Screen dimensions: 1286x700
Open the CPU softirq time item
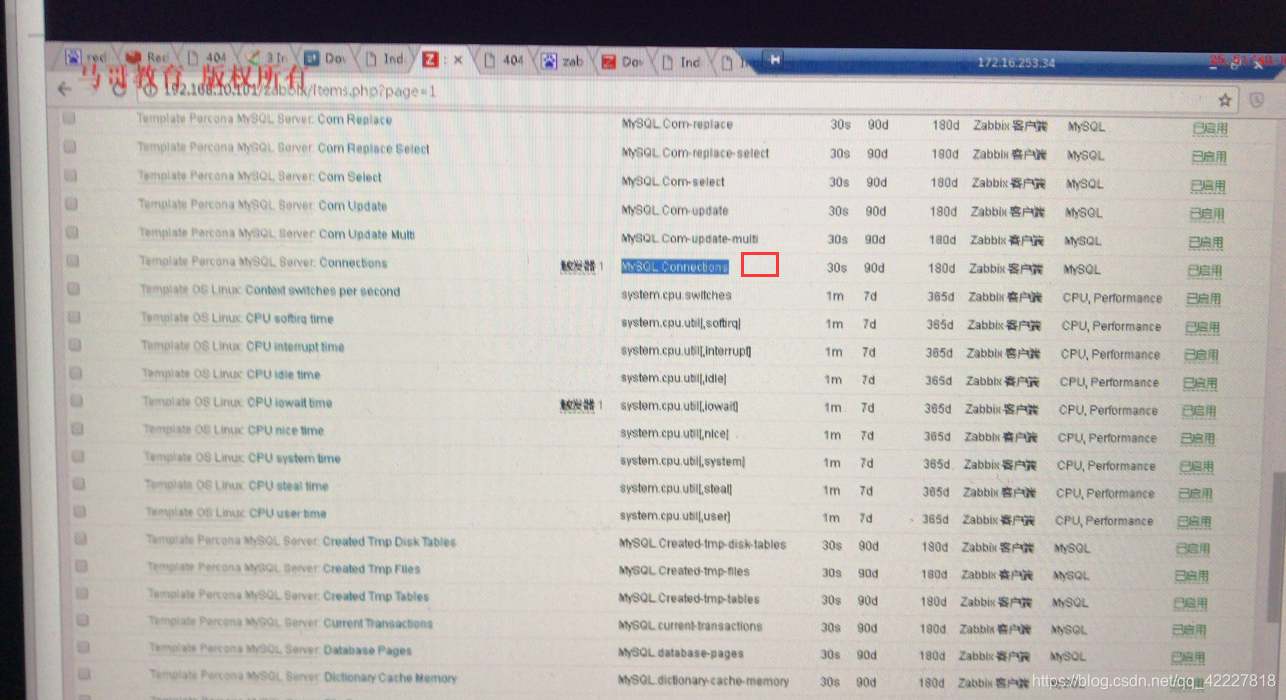pos(290,319)
